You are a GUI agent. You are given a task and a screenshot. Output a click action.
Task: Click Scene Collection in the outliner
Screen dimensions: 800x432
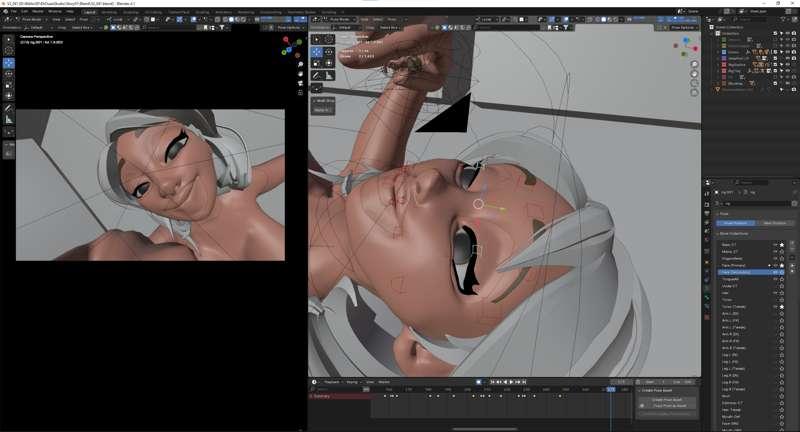(x=729, y=27)
